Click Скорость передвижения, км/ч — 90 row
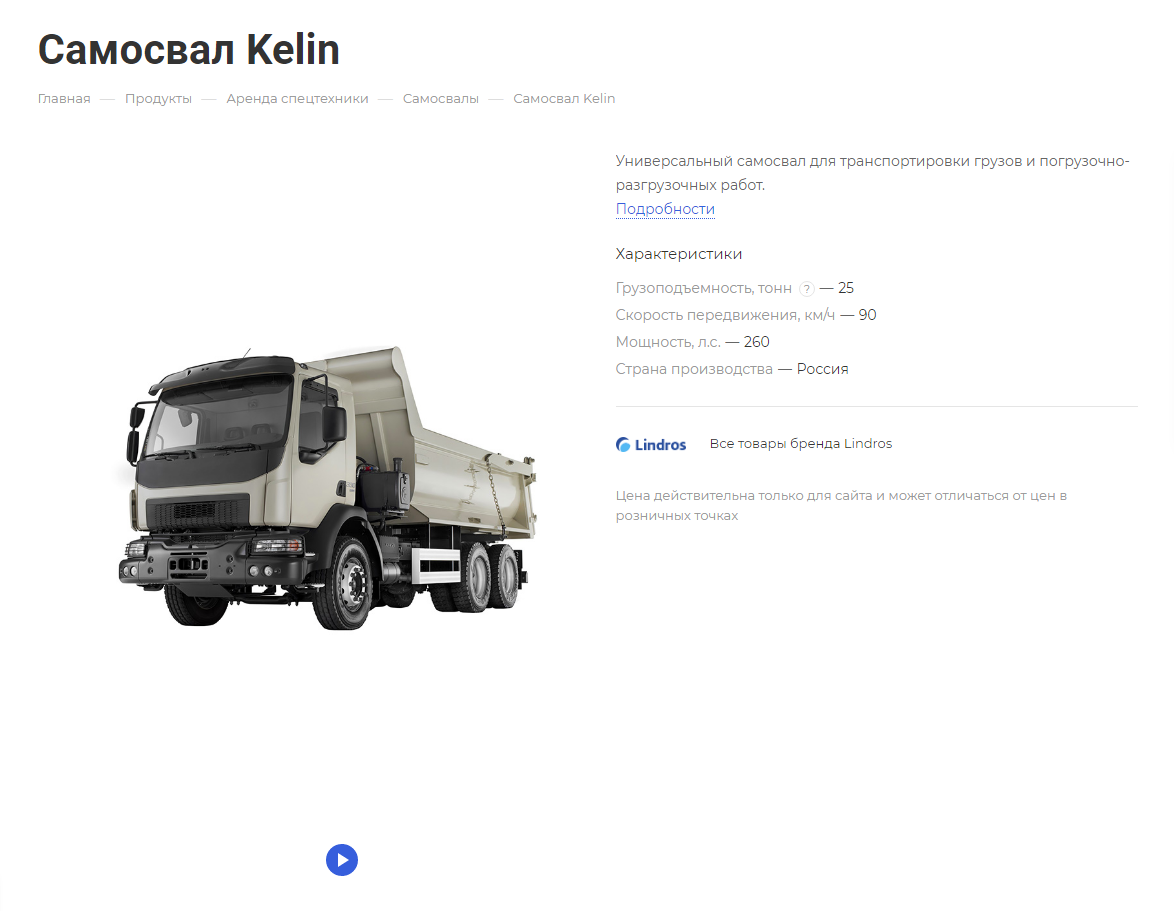This screenshot has width=1174, height=911. click(746, 315)
